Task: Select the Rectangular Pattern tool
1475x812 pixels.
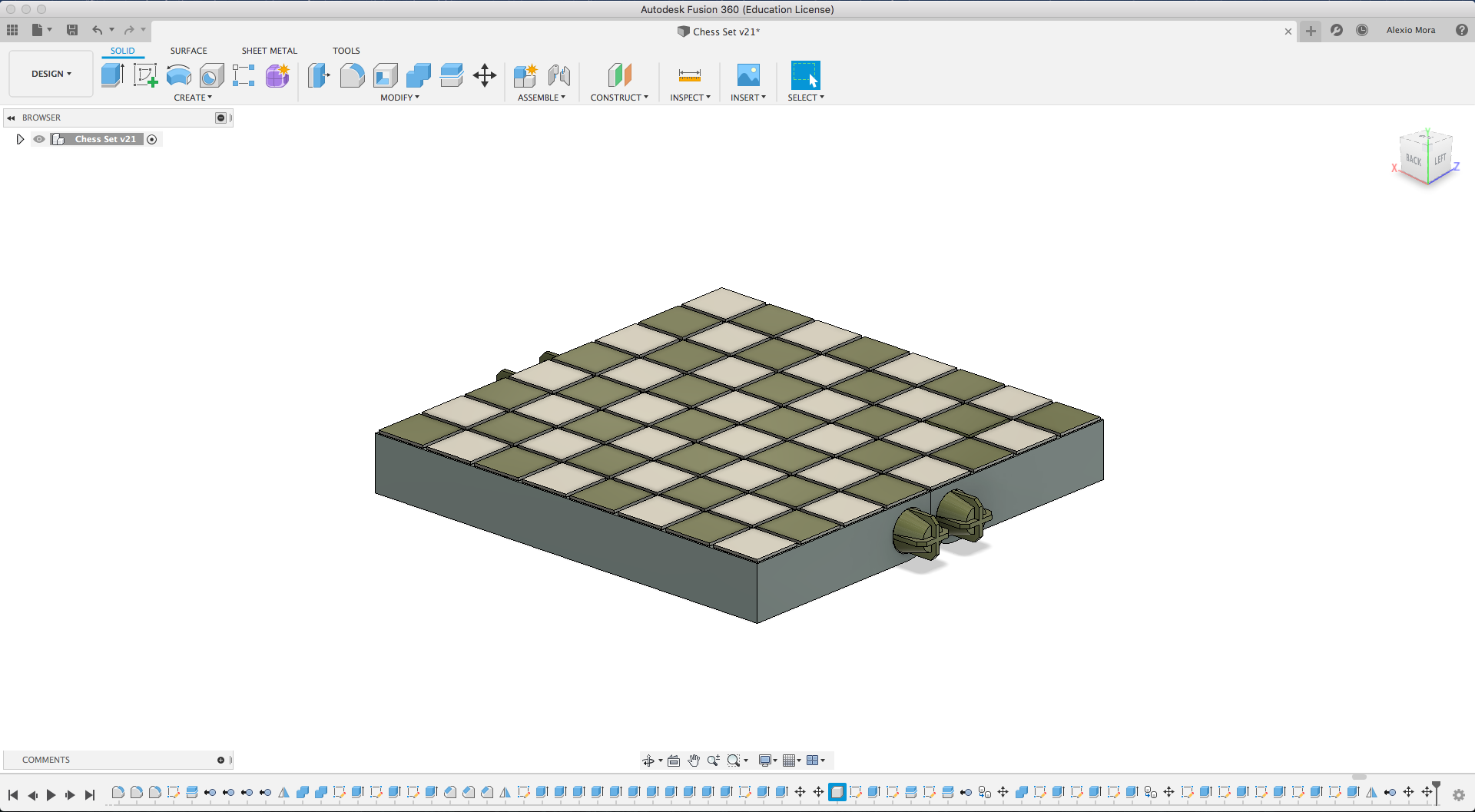Action: pyautogui.click(x=244, y=75)
